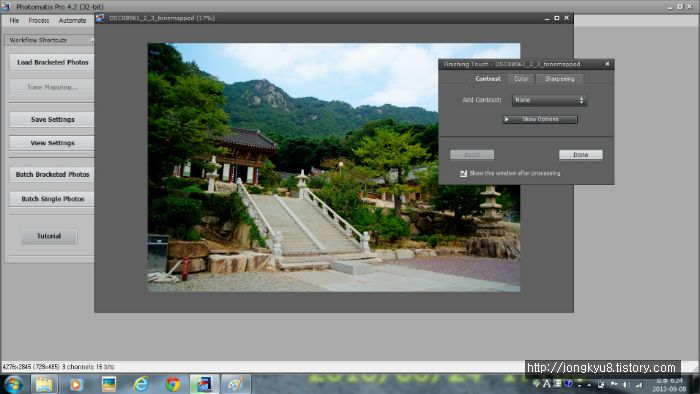Click the disabled Reset button
This screenshot has width=700, height=394.
(x=472, y=154)
